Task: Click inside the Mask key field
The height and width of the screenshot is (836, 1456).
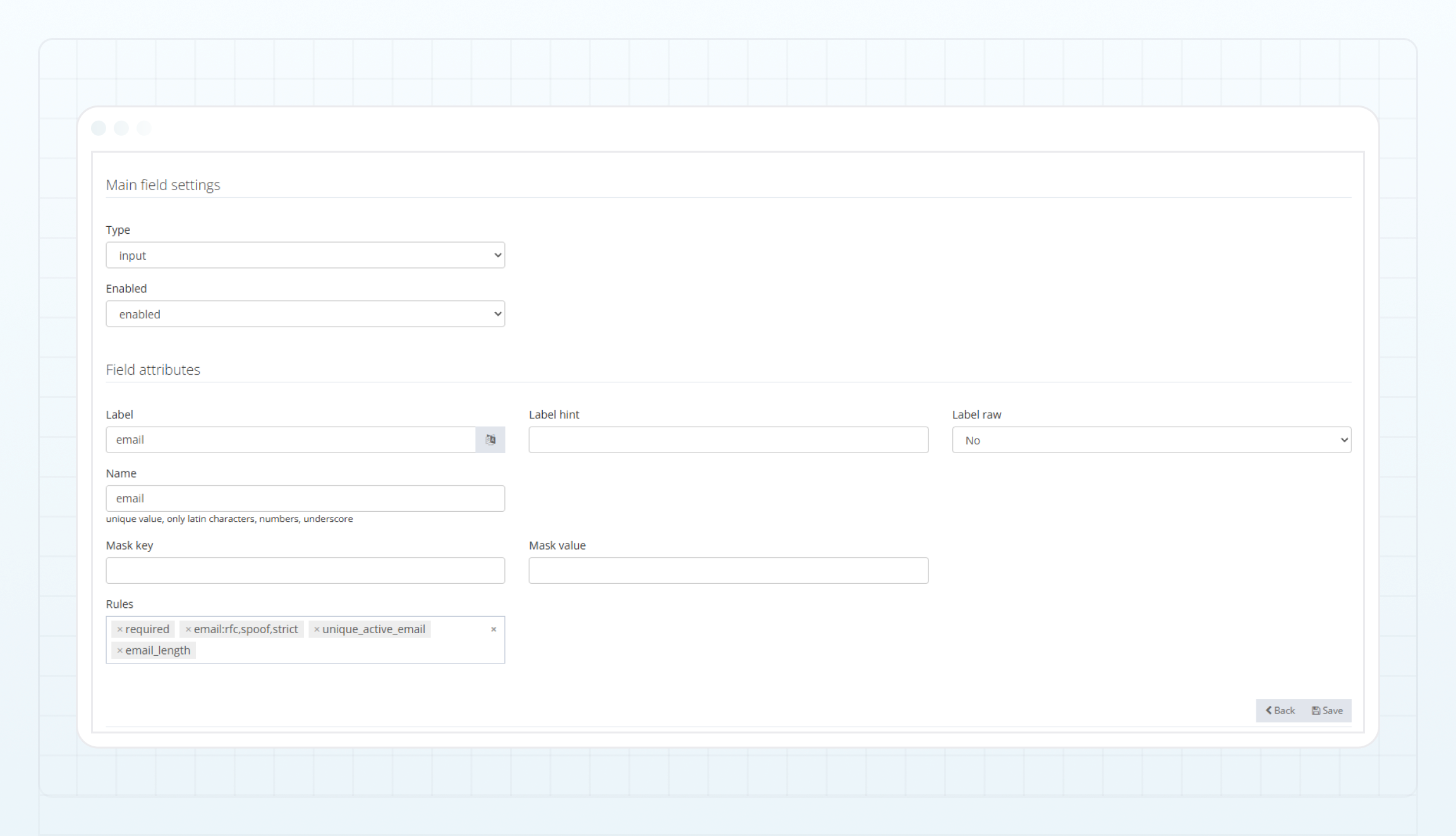Action: coord(305,570)
